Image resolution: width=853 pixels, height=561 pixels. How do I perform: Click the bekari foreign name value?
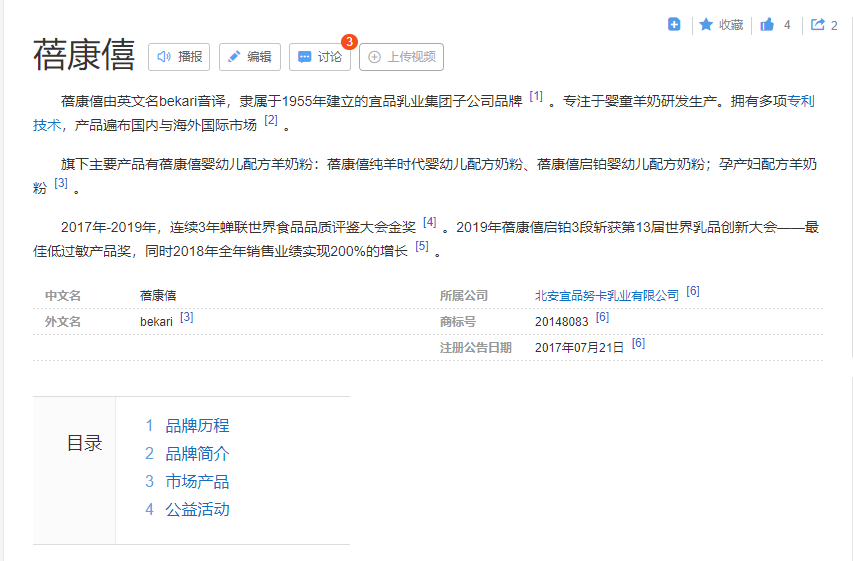tap(156, 322)
